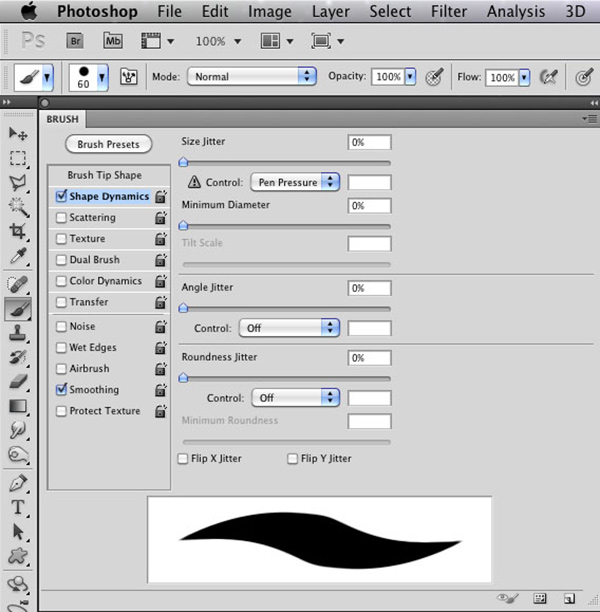
Task: Open the Image menu
Action: click(270, 11)
